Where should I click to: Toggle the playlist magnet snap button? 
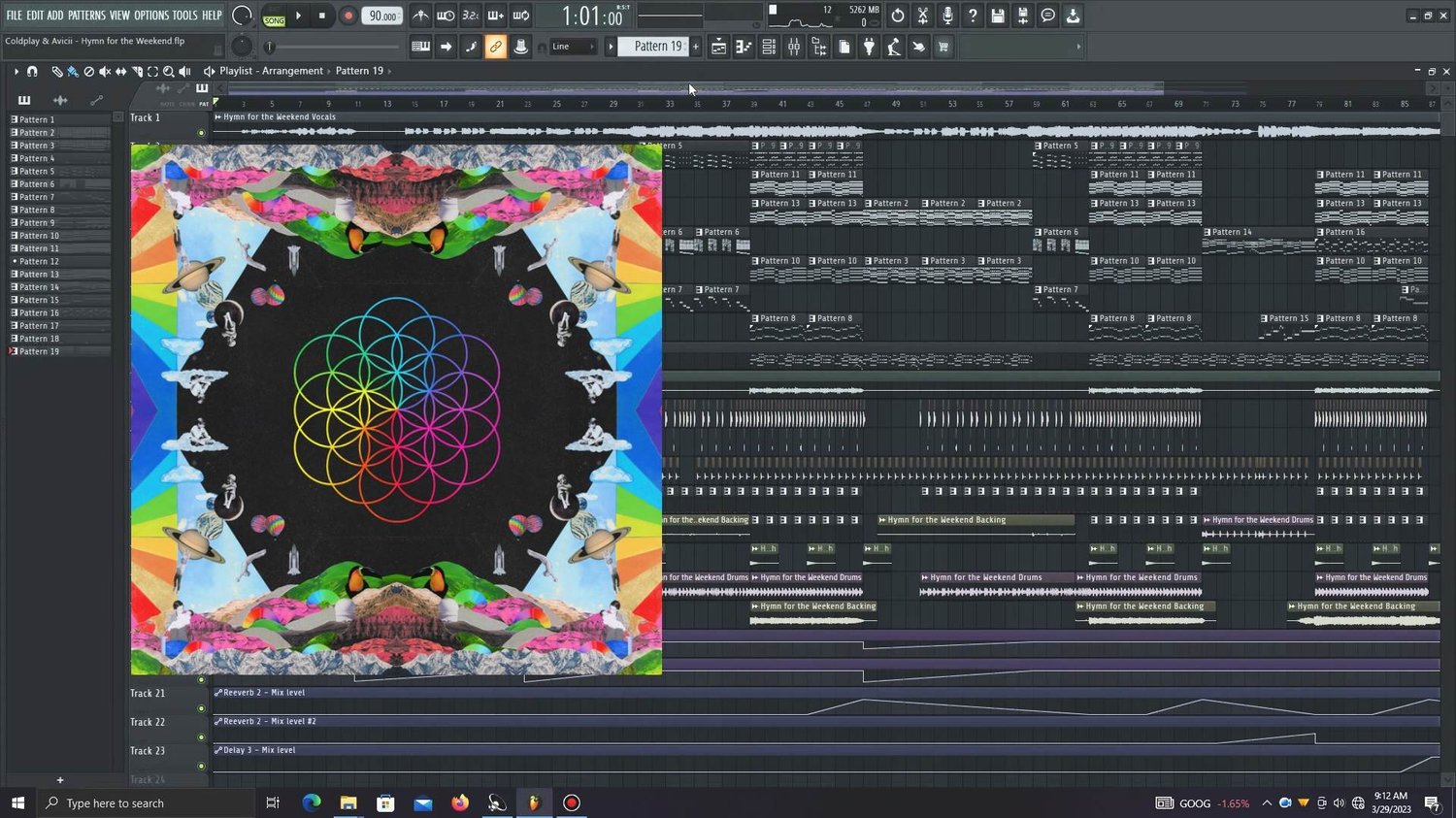click(x=32, y=71)
